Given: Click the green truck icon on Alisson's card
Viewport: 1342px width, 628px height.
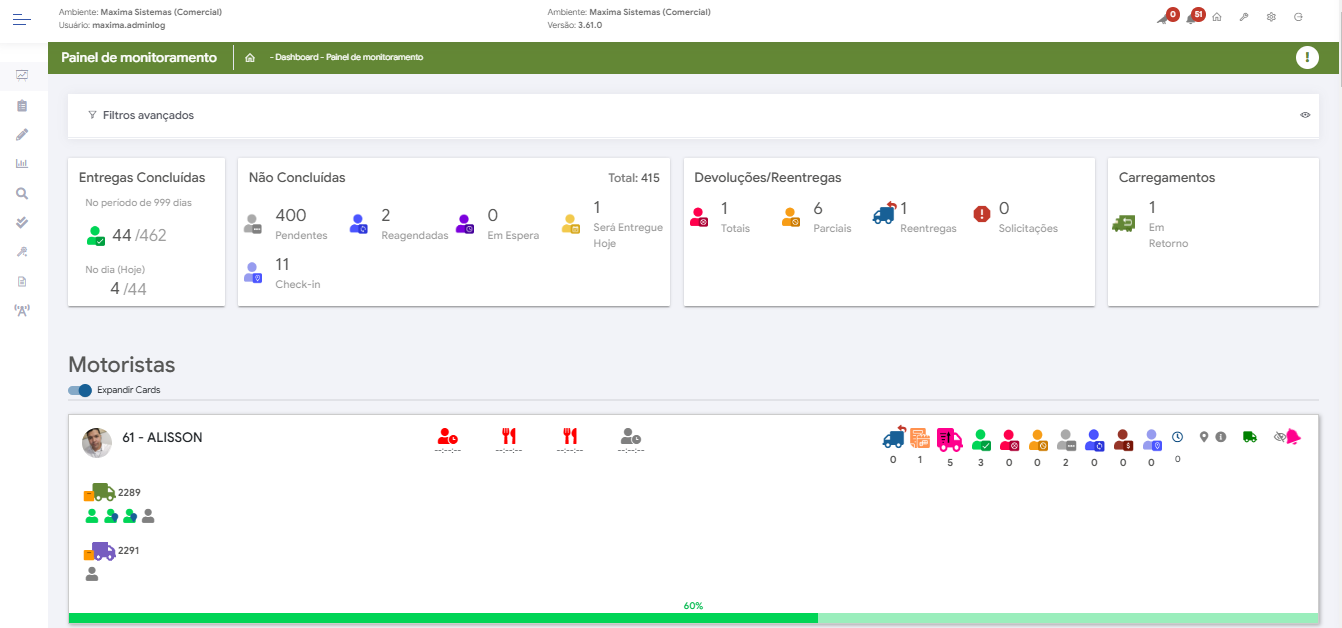Looking at the screenshot, I should tap(1249, 437).
